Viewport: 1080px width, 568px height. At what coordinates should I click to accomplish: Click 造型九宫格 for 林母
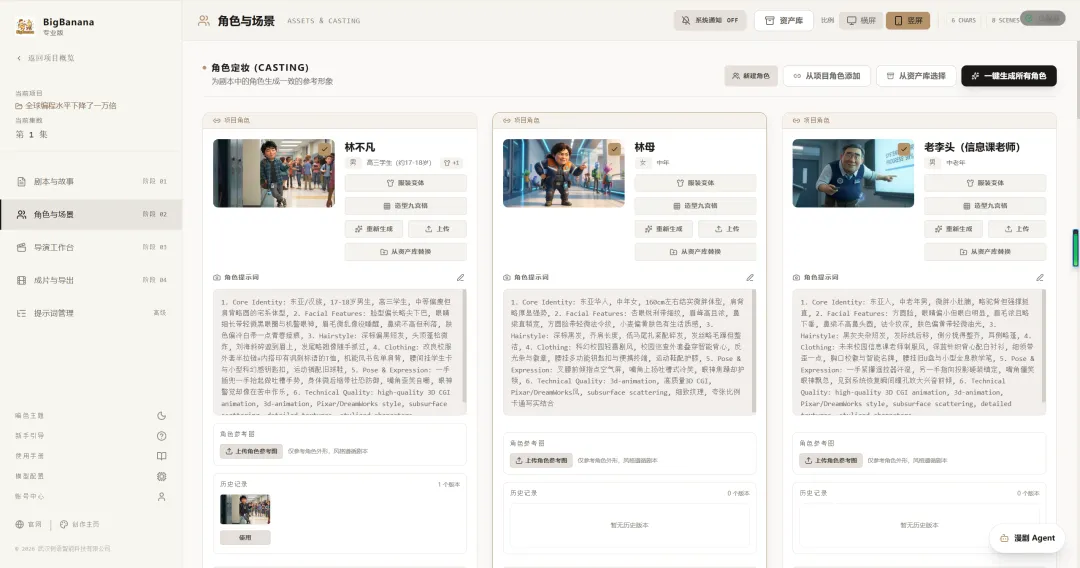[x=695, y=206]
